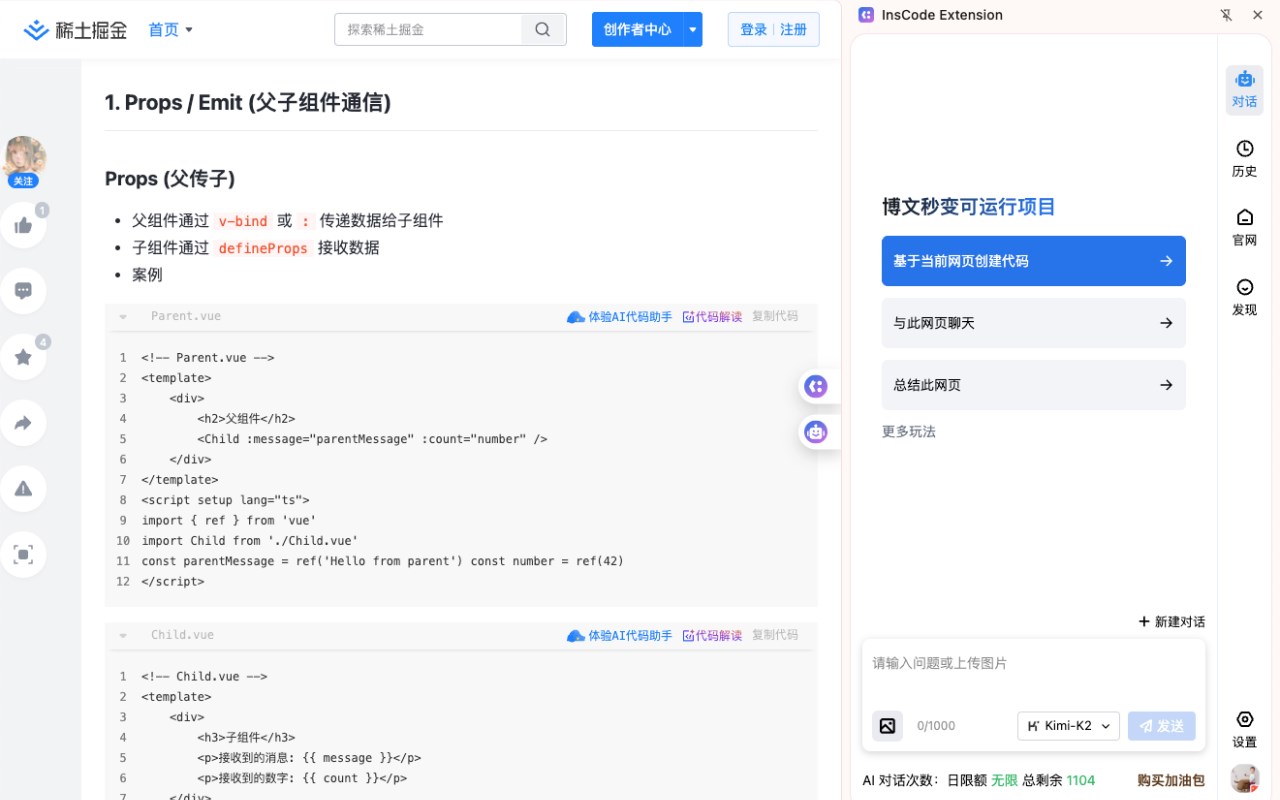Collapse the Parent.vue code block
1280x800 pixels.
click(123, 317)
